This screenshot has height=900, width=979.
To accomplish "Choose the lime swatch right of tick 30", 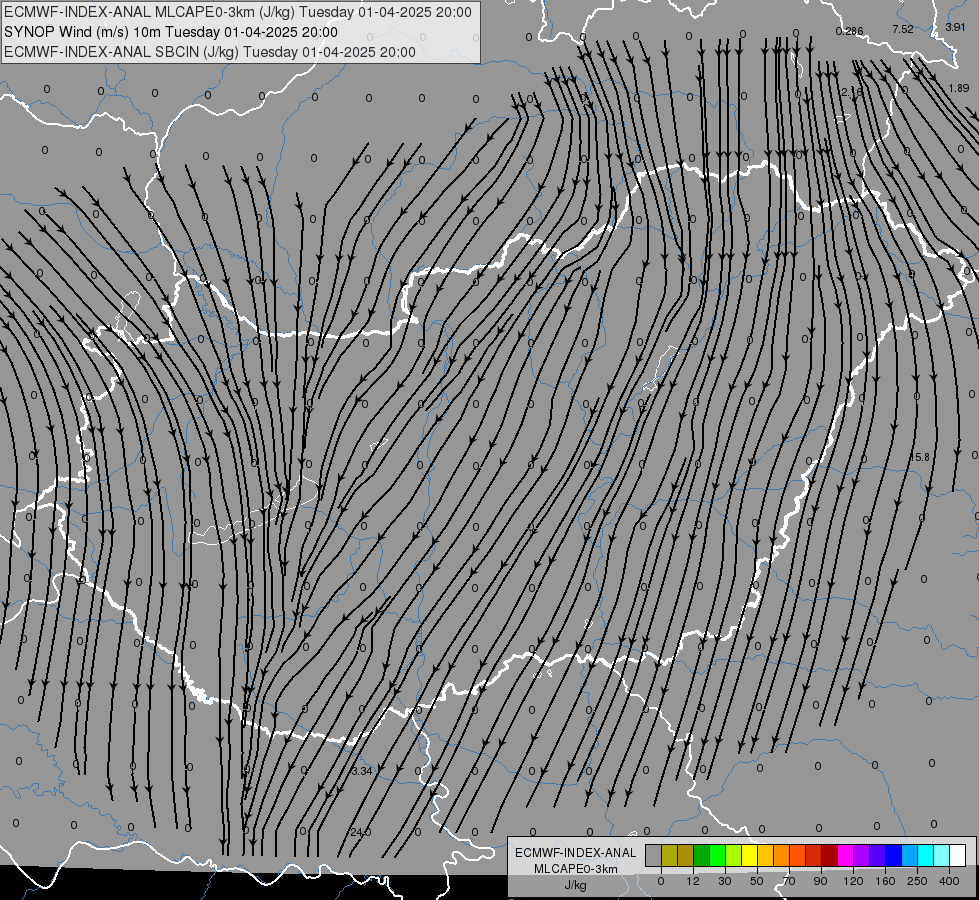I will [x=734, y=856].
